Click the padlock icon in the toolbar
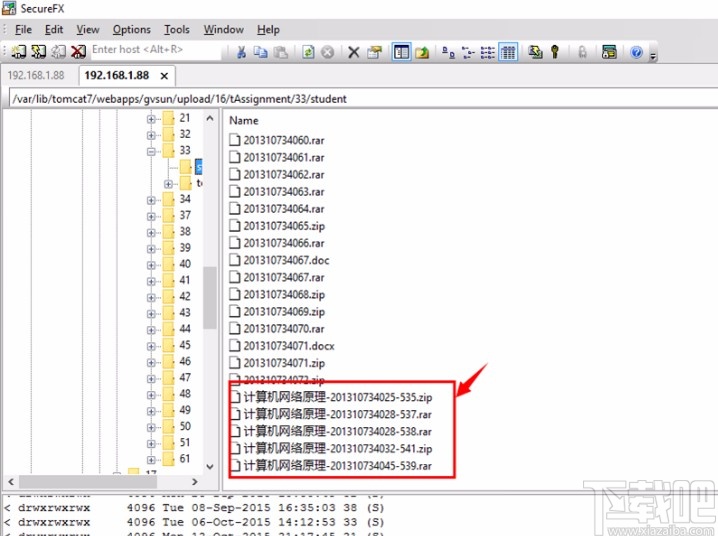This screenshot has width=718, height=536. point(582,52)
